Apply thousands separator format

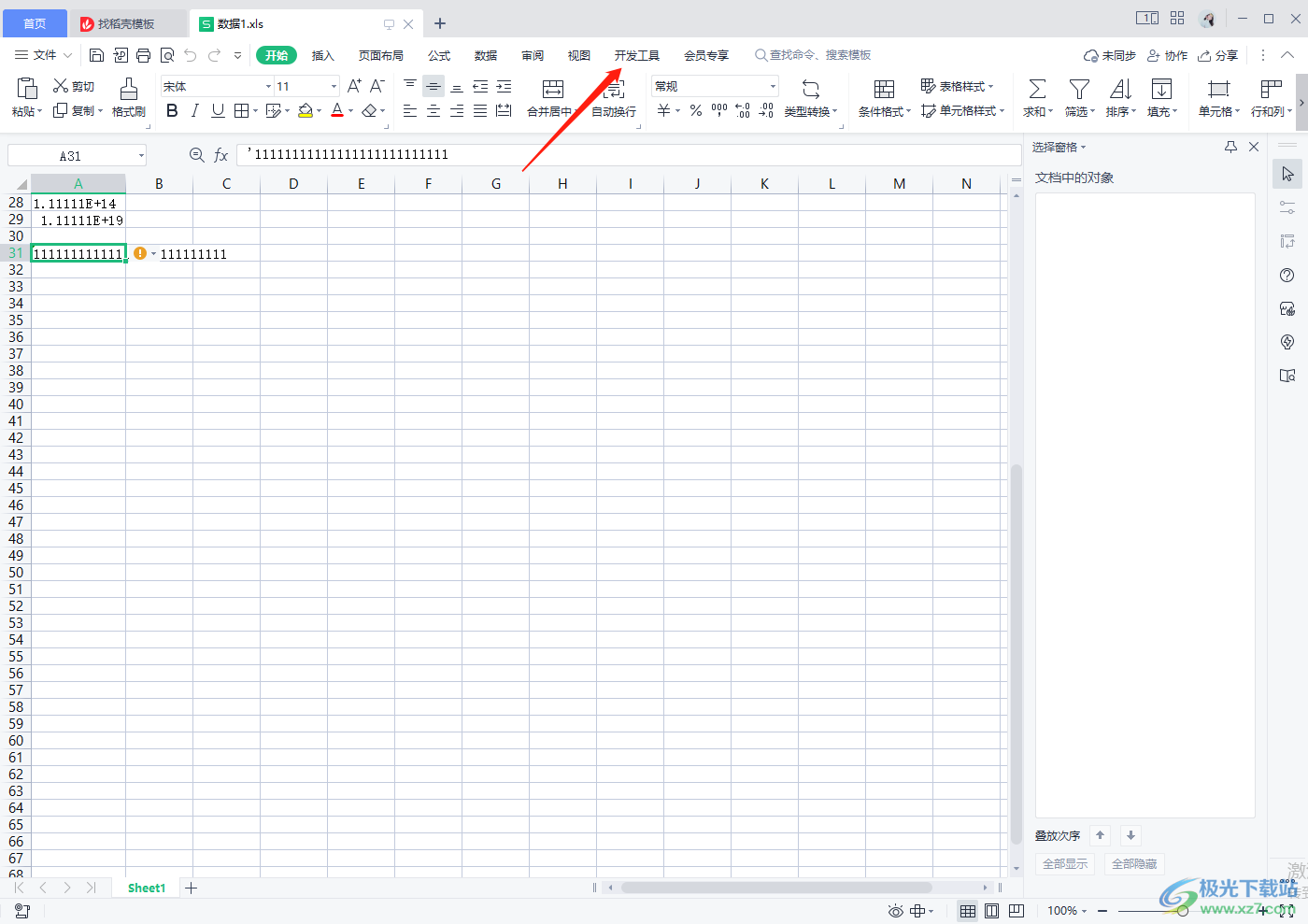point(719,110)
